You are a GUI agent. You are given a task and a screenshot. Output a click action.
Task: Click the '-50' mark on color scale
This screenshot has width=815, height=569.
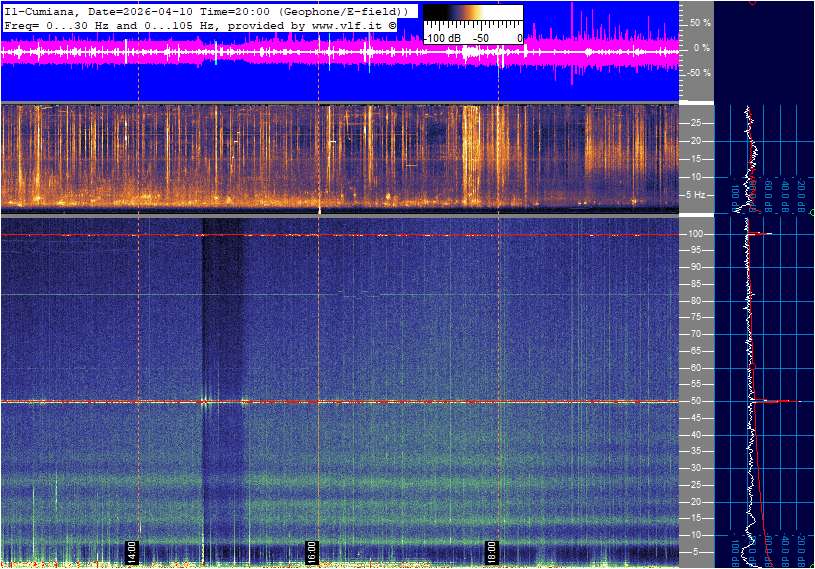point(481,38)
